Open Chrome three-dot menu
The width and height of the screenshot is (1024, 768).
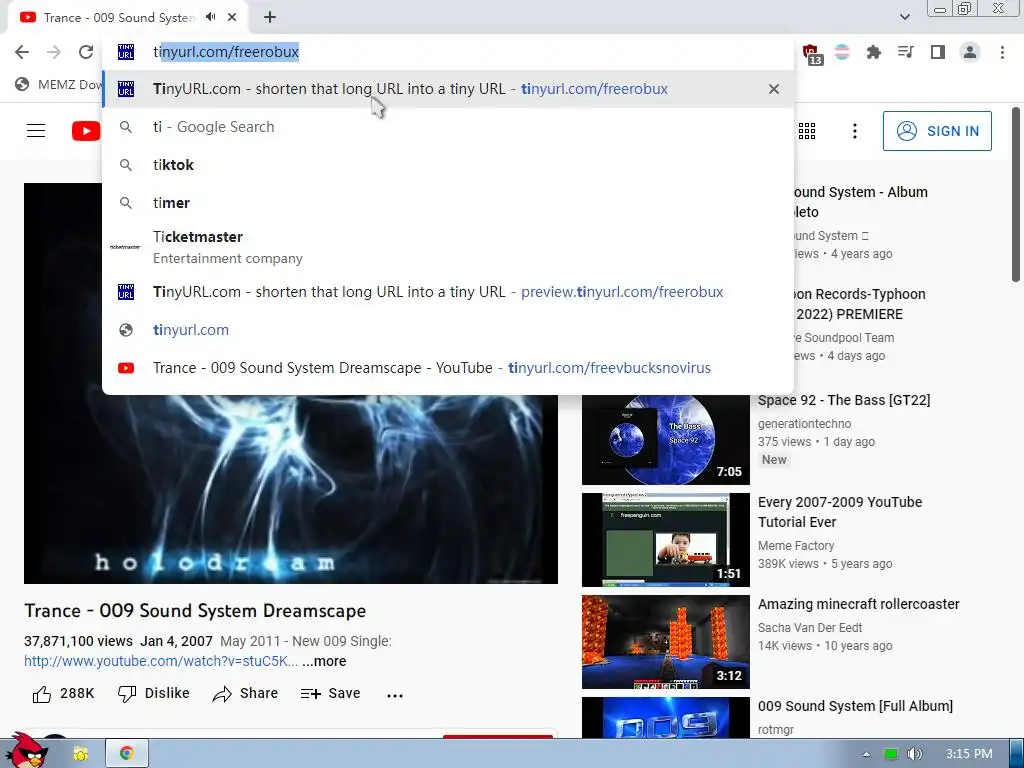(1002, 52)
